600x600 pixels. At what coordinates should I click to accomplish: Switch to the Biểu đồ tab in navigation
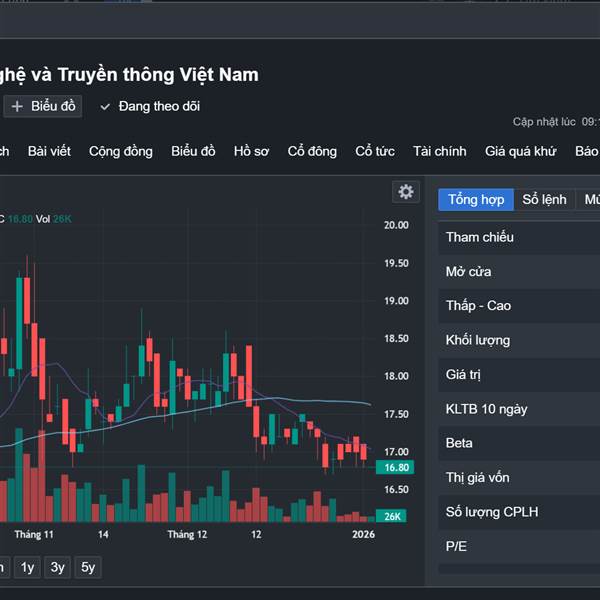[x=193, y=151]
